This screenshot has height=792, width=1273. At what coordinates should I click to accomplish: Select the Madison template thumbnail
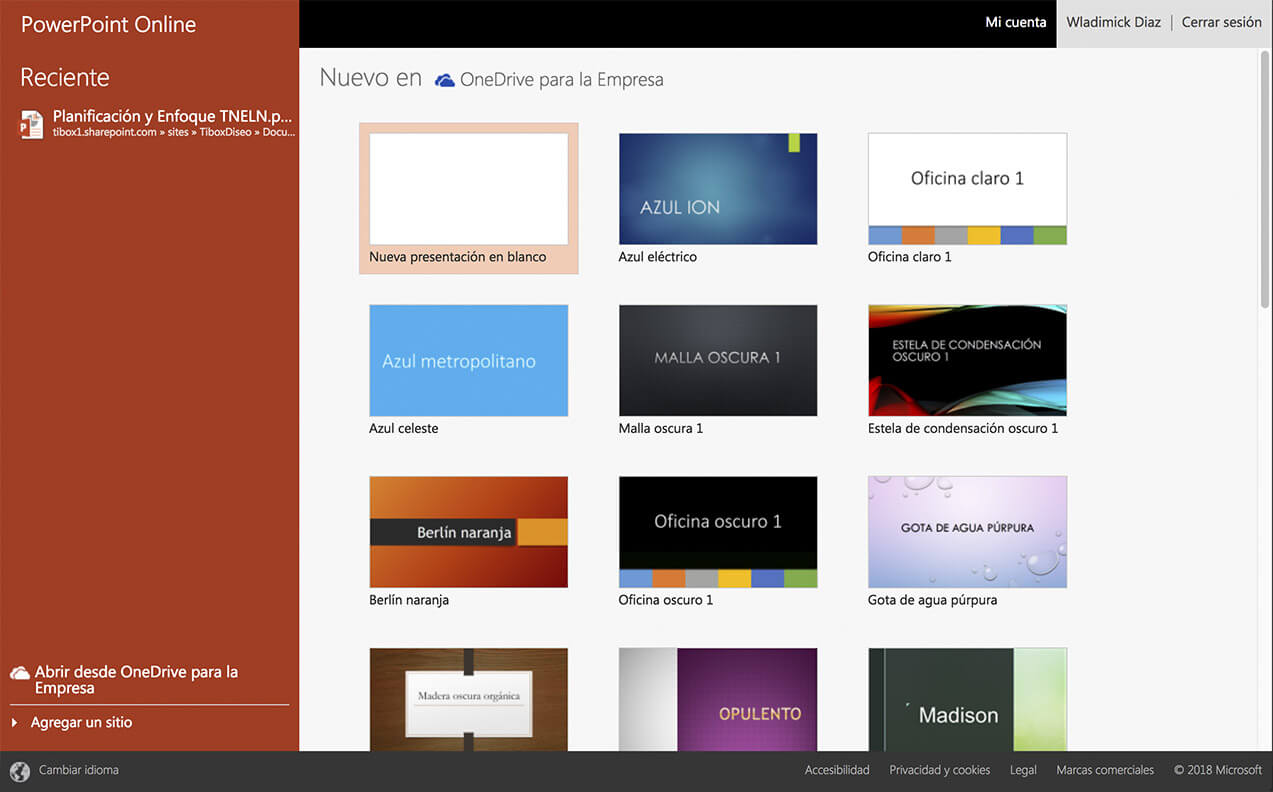967,699
